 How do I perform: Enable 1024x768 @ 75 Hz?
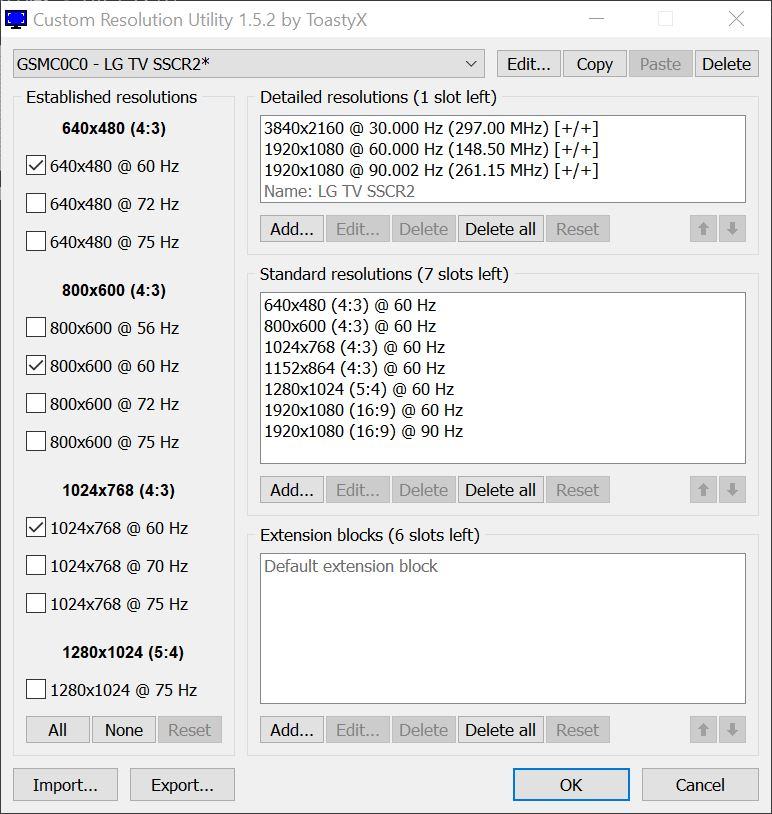pos(36,603)
